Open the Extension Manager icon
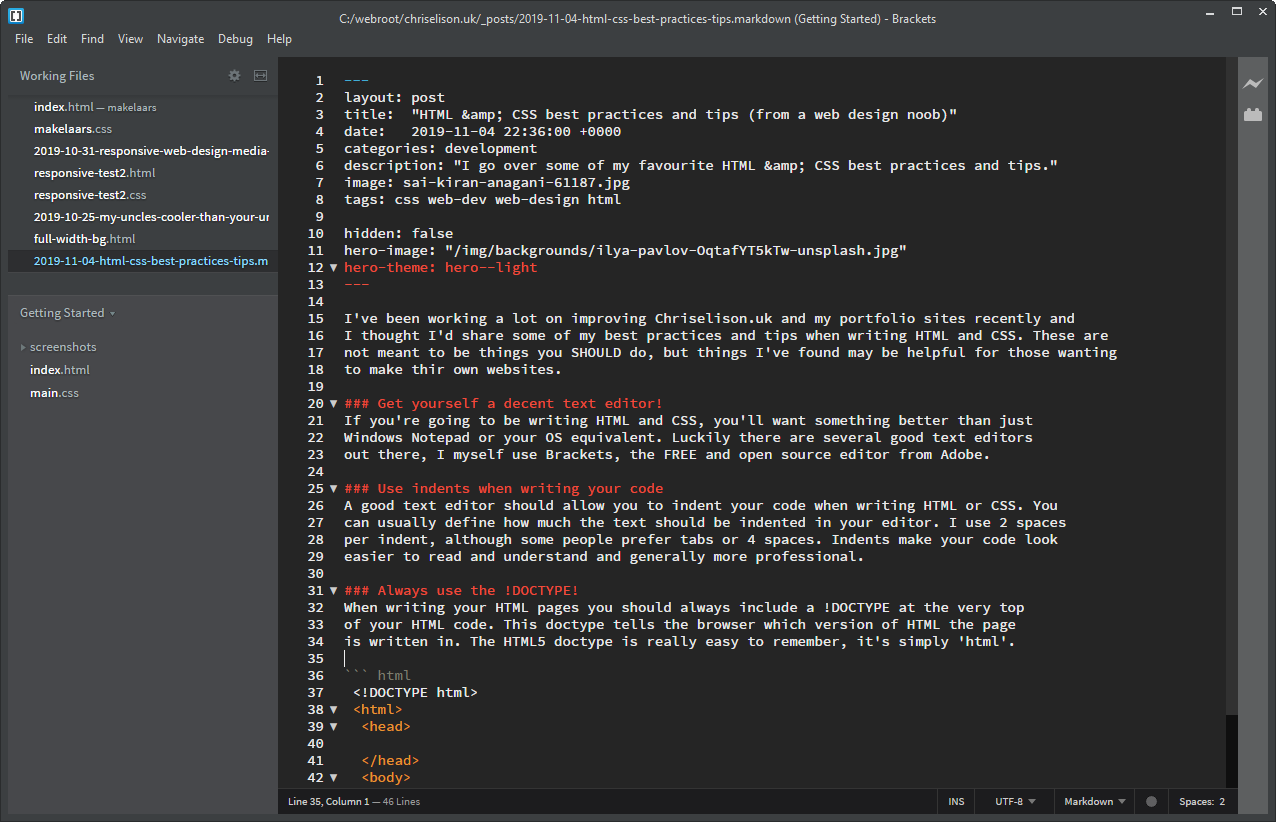Screen dimensions: 1276x822 (1253, 114)
